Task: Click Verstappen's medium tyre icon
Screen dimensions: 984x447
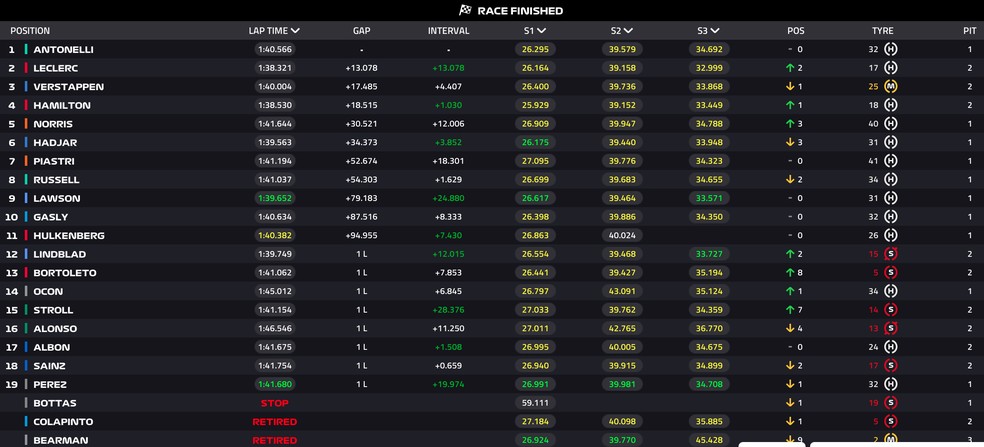Action: click(x=890, y=87)
